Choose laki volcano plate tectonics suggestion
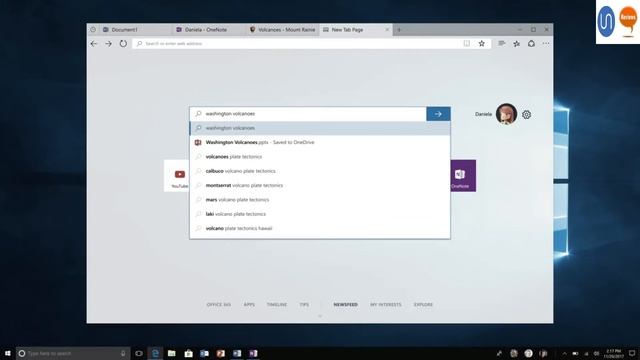The width and height of the screenshot is (640, 360). click(x=320, y=214)
